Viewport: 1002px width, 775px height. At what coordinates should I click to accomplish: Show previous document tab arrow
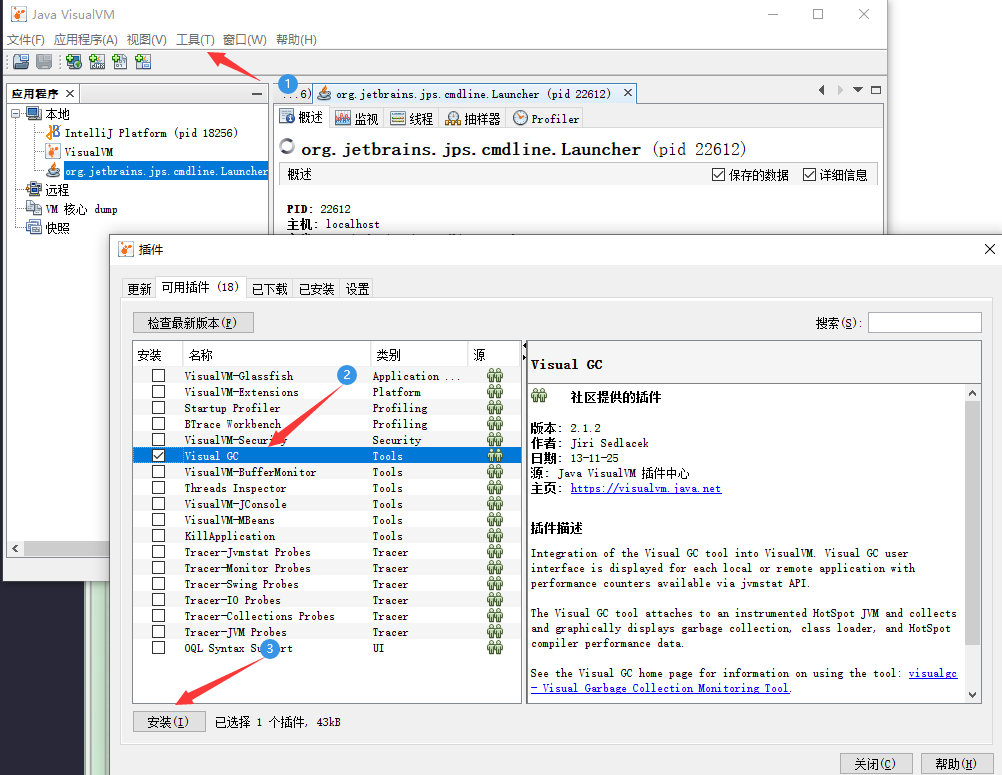[822, 90]
